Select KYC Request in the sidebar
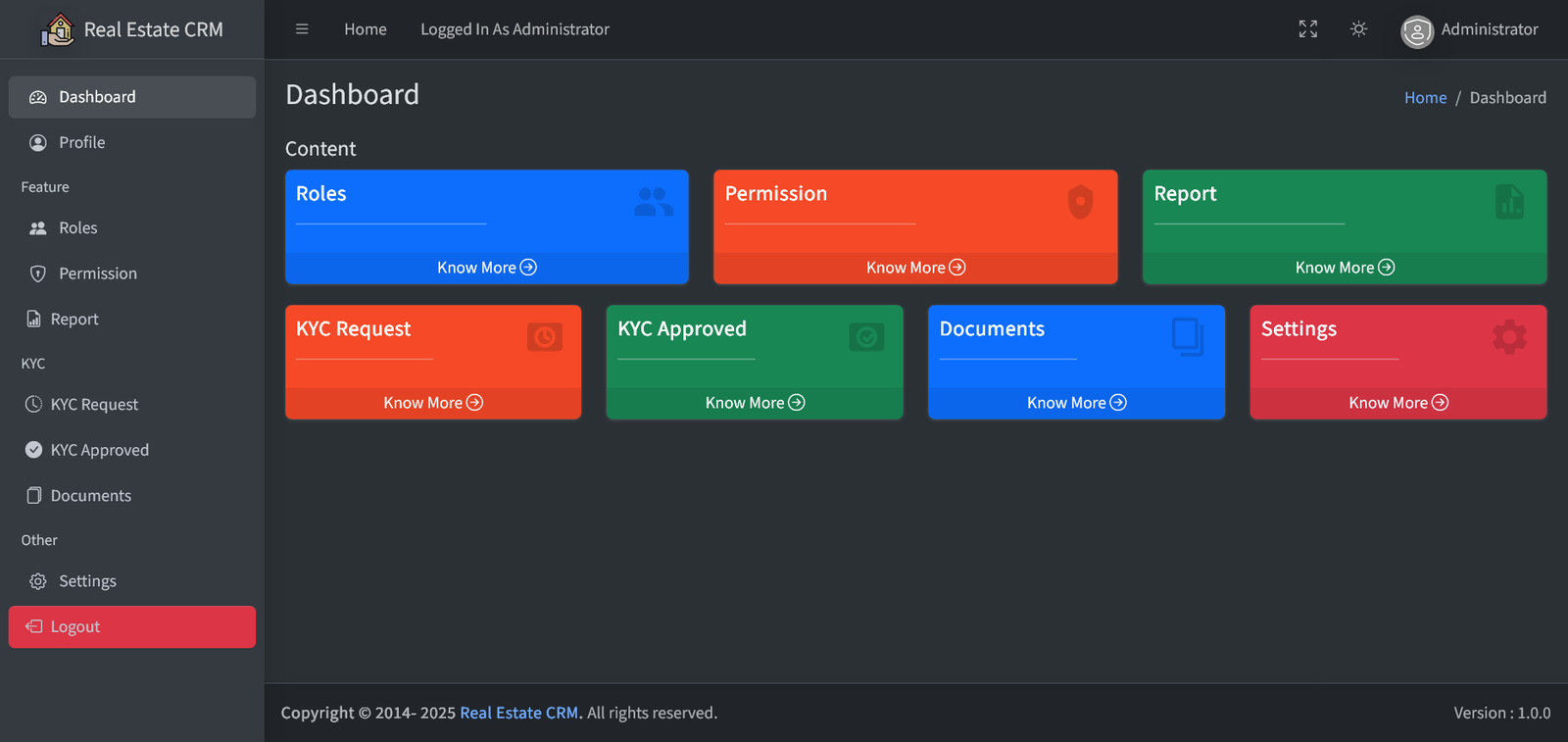The image size is (1568, 742). (x=94, y=405)
